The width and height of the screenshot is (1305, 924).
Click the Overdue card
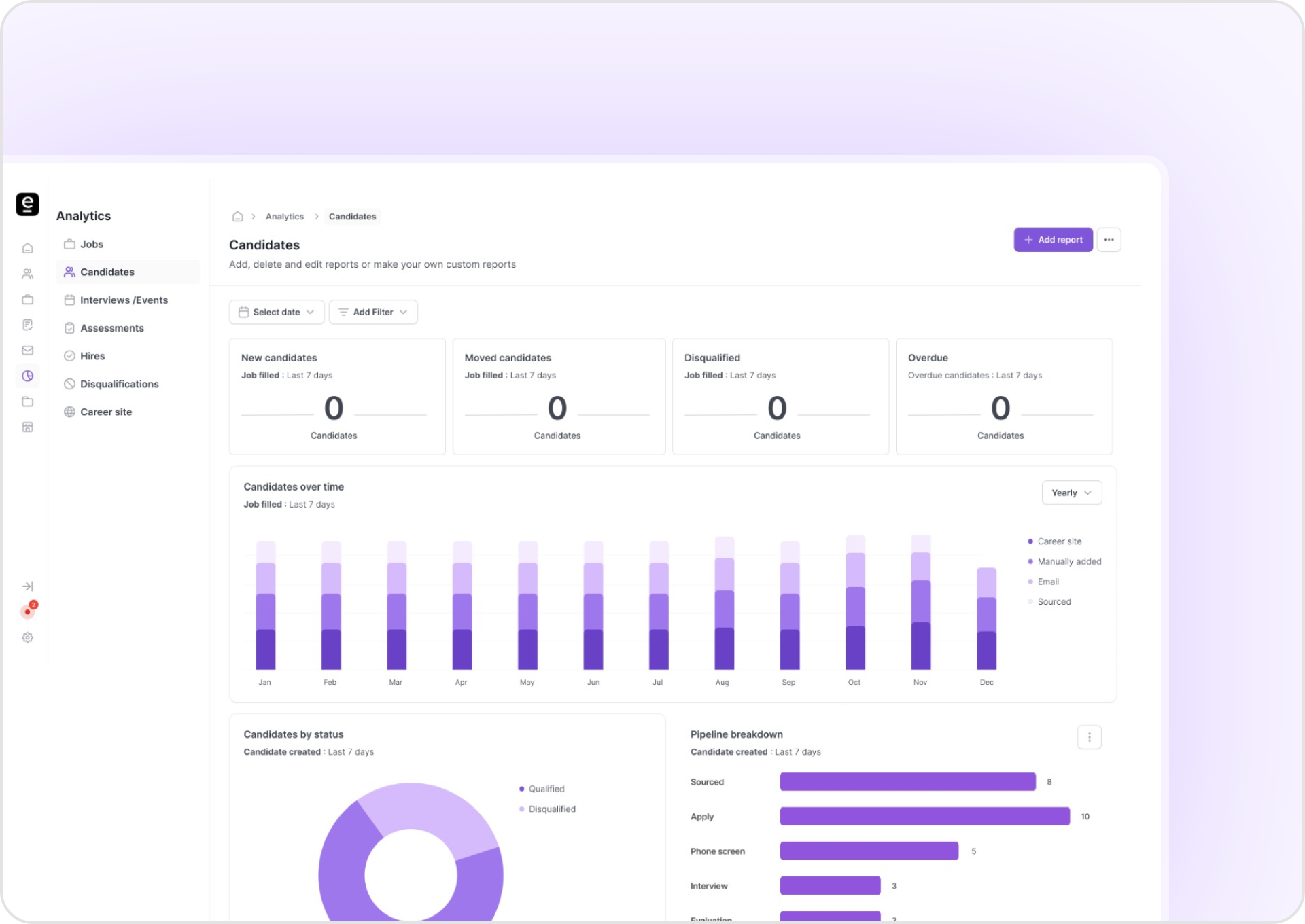click(1004, 397)
